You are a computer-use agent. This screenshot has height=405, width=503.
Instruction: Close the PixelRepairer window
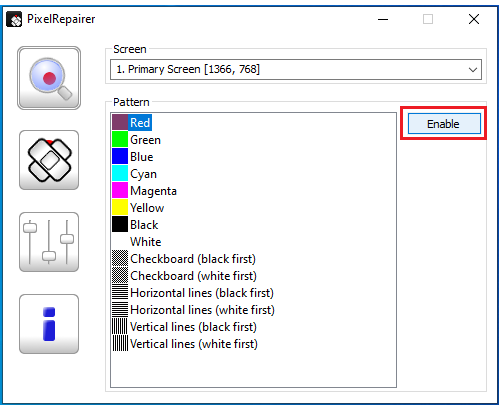[x=474, y=19]
